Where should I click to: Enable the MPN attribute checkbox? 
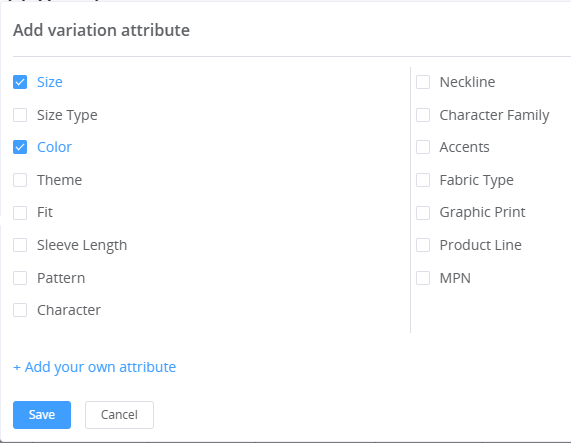(x=423, y=278)
